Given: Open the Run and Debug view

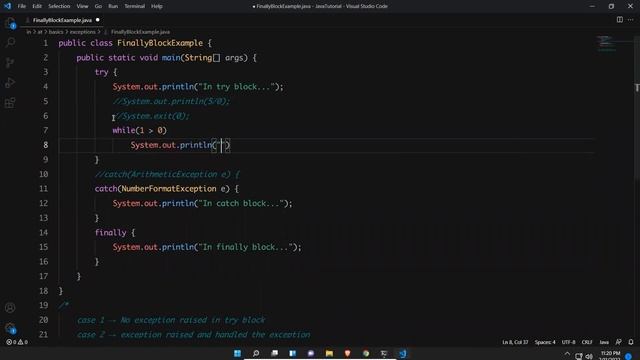Looking at the screenshot, I should 10,82.
